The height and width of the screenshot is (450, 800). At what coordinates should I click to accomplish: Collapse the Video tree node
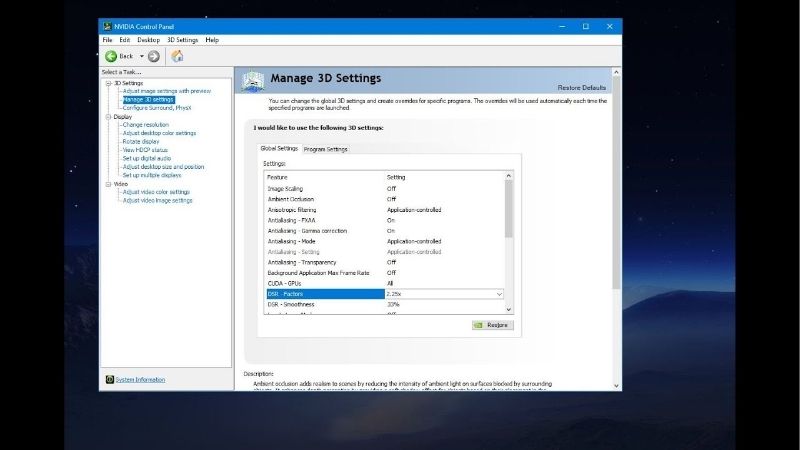tap(108, 184)
